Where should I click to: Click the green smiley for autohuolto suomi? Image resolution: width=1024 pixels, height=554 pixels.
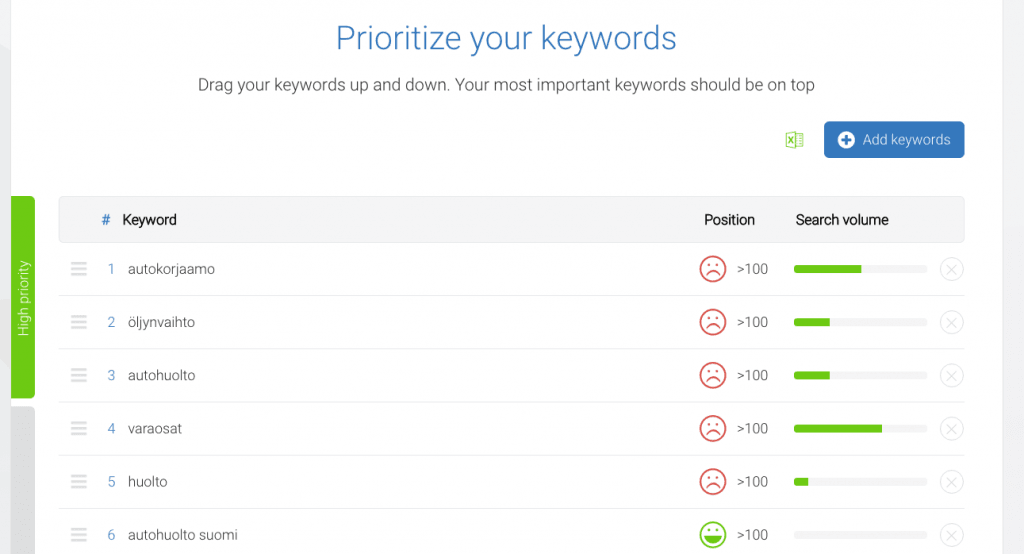pyautogui.click(x=712, y=535)
